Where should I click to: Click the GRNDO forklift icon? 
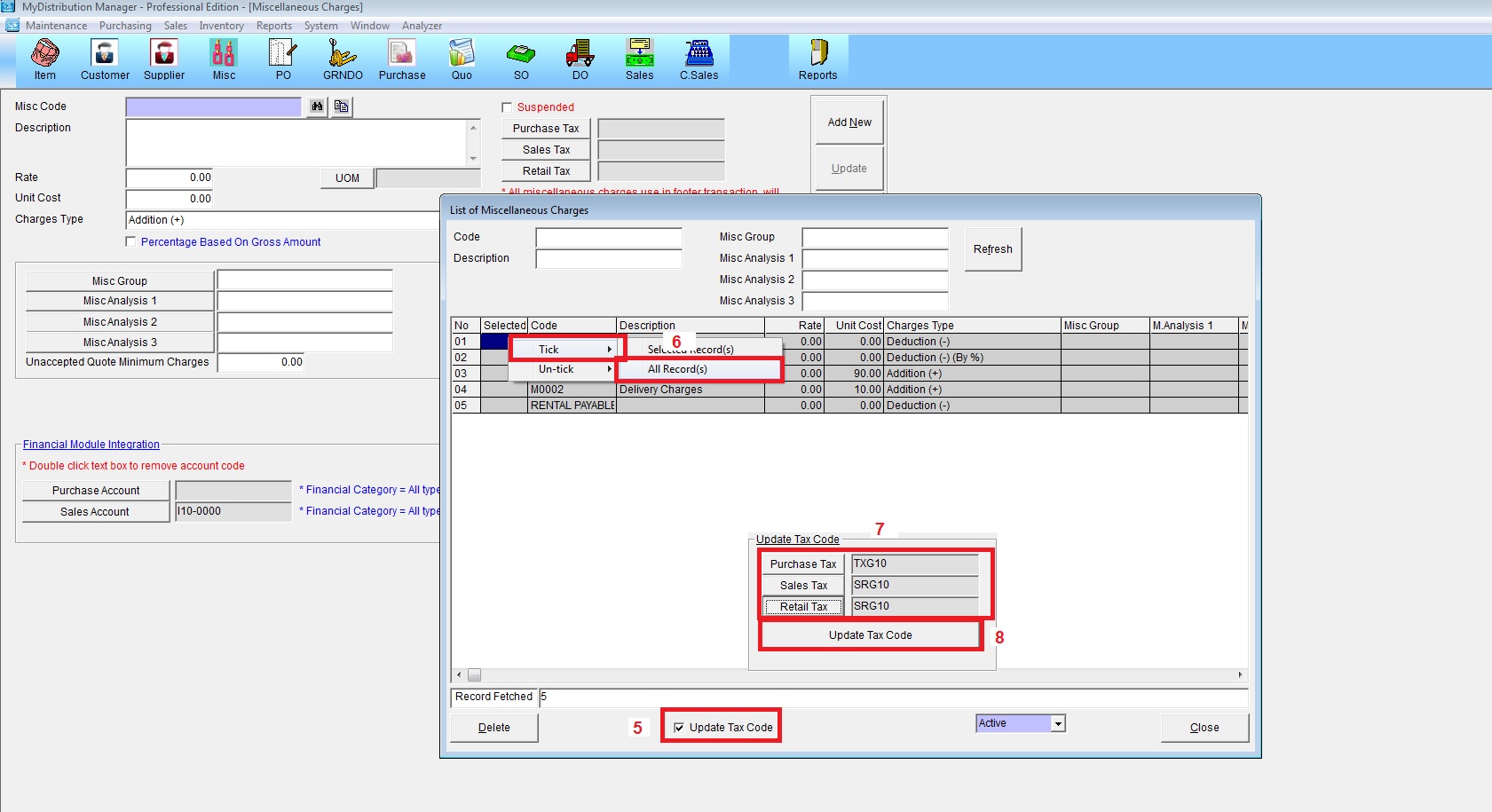pyautogui.click(x=343, y=59)
